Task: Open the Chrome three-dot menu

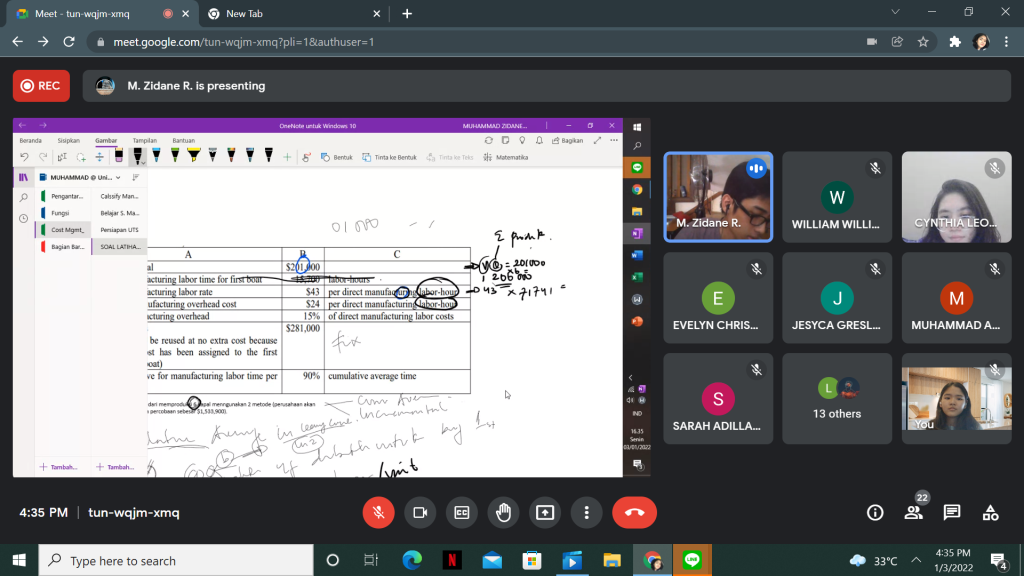Action: click(x=1007, y=42)
